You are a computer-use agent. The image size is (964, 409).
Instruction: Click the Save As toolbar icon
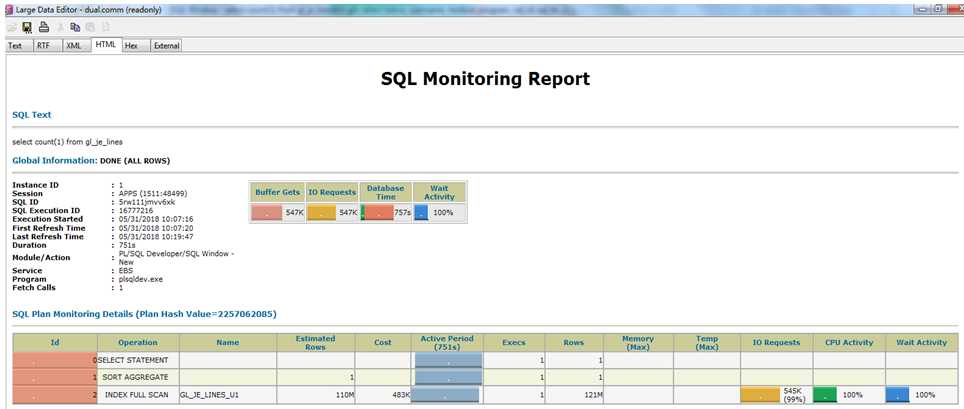click(x=27, y=27)
